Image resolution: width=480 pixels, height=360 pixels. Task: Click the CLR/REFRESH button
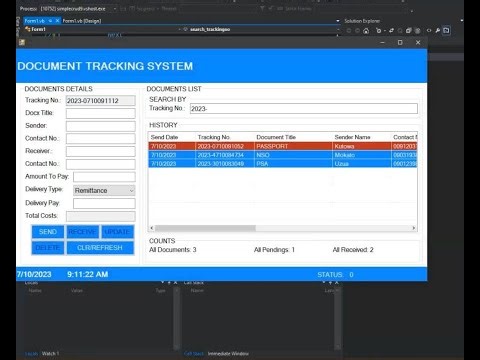click(100, 248)
